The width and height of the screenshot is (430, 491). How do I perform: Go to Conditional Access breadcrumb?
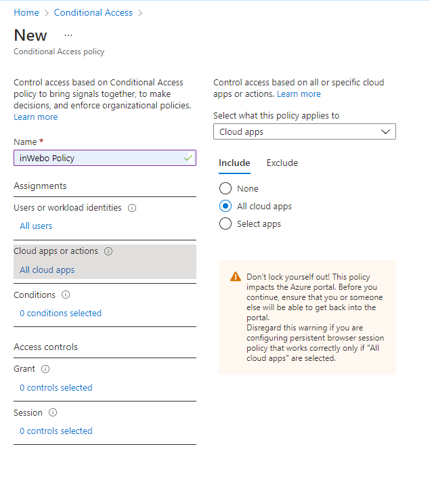[x=93, y=13]
